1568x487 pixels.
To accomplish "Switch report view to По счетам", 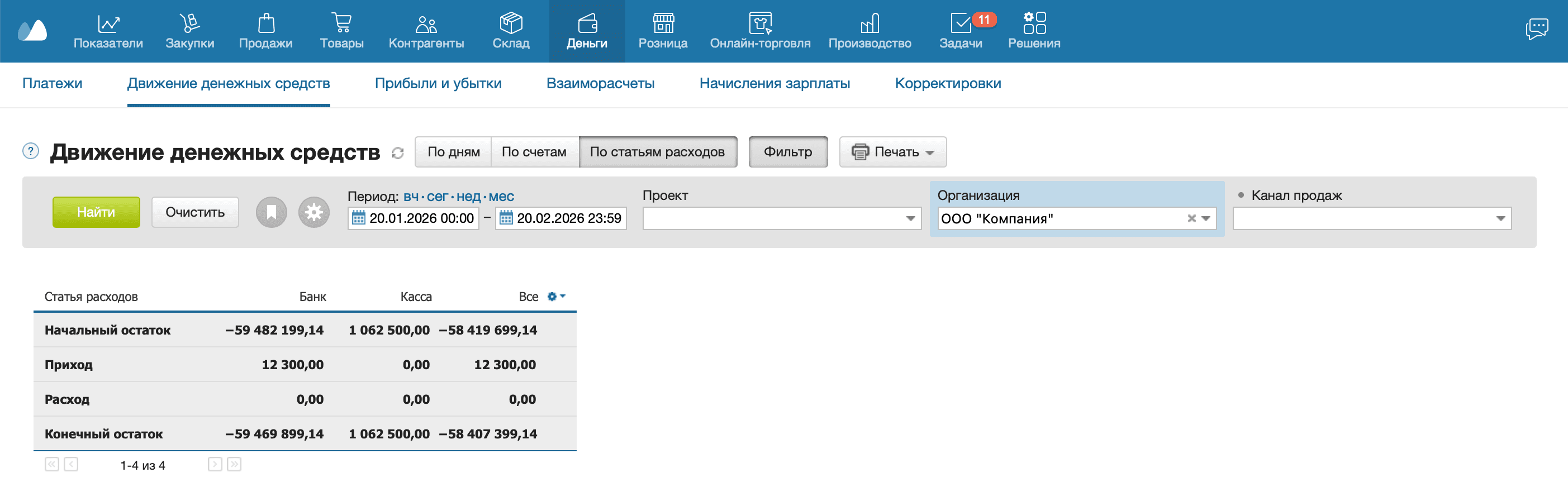I will click(x=534, y=152).
